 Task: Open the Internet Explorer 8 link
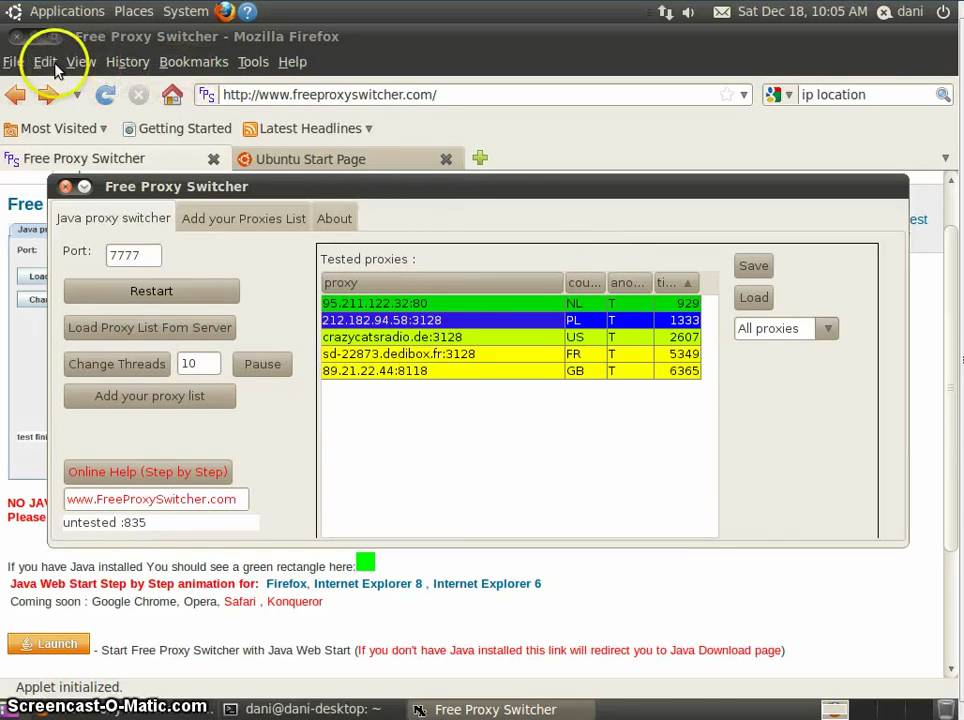(368, 584)
